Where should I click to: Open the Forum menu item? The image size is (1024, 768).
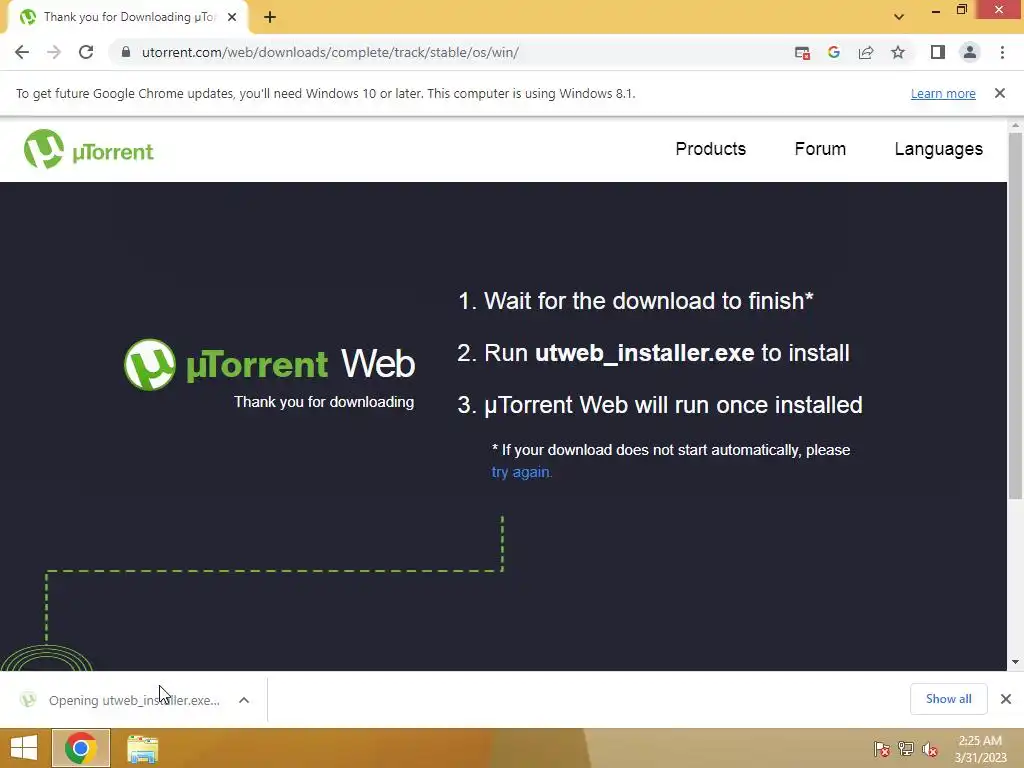820,149
